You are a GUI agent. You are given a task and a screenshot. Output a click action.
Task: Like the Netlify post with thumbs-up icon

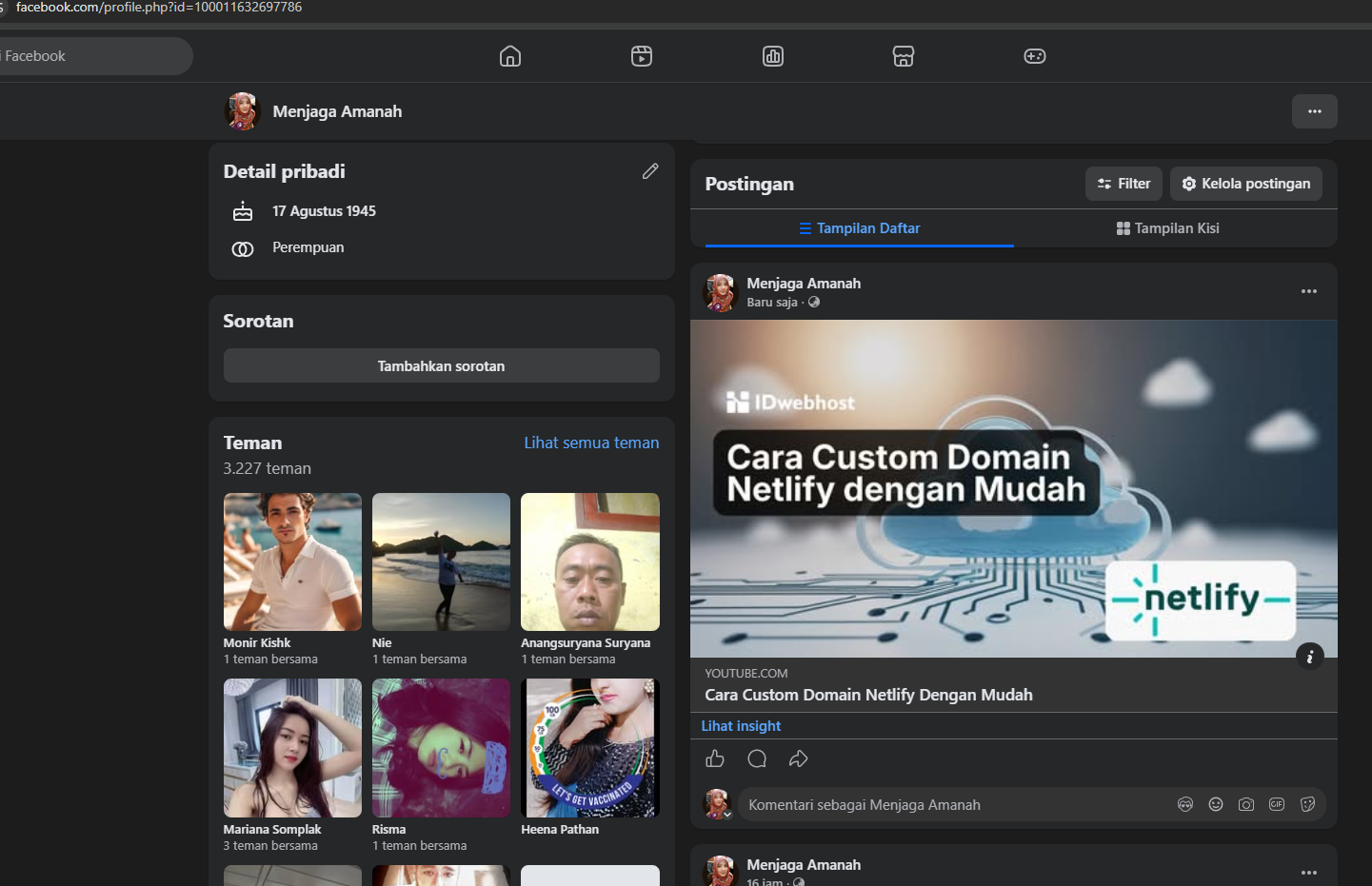pos(715,758)
